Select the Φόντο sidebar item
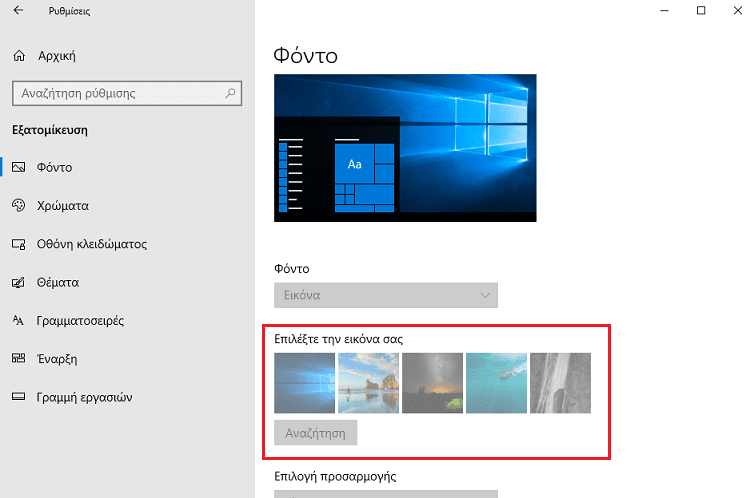 127,167
